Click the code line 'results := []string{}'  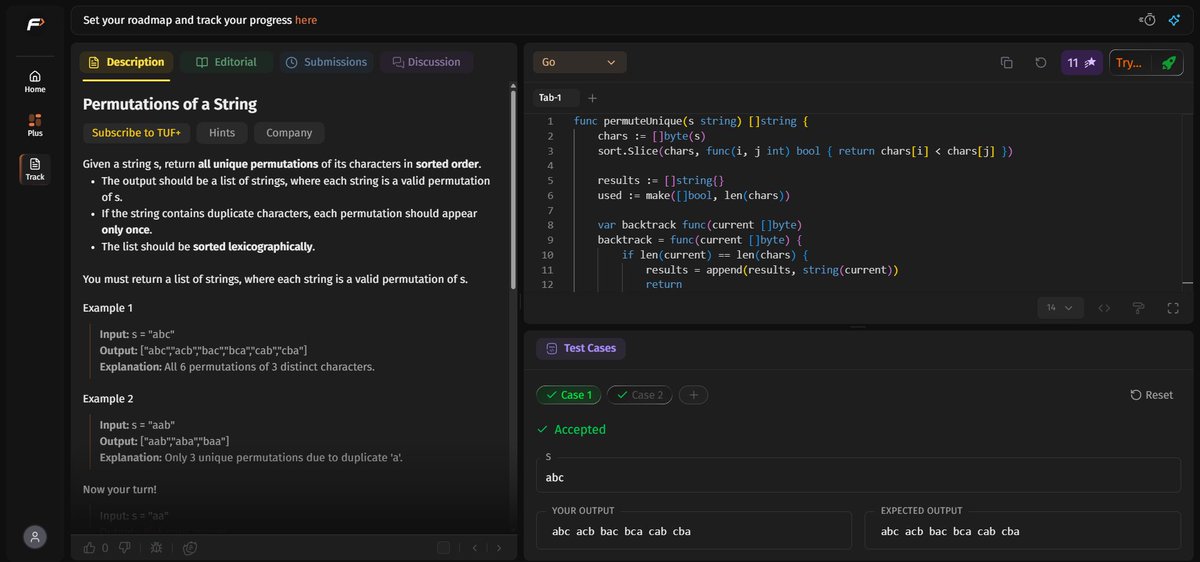pyautogui.click(x=660, y=180)
